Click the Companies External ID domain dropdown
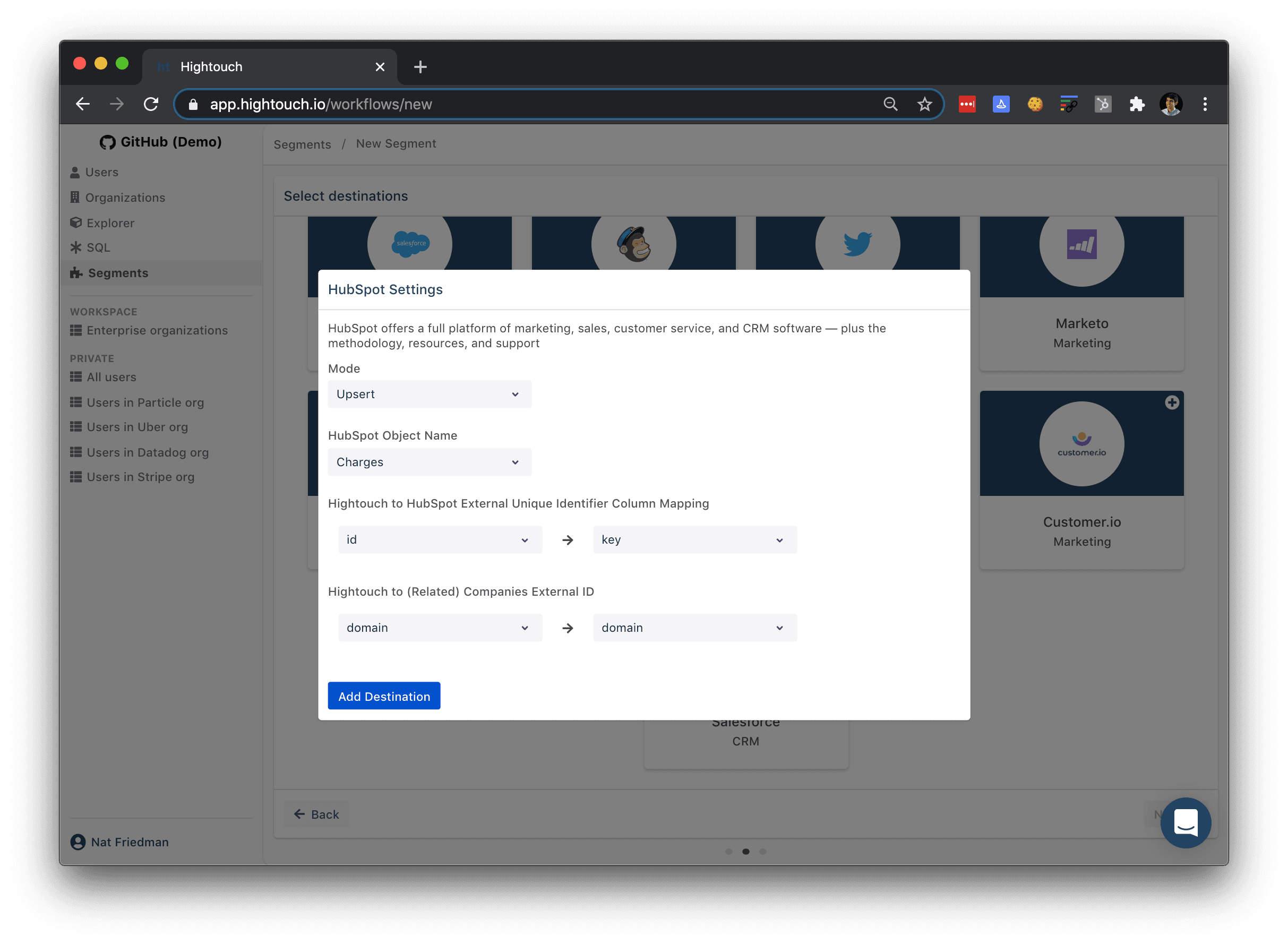 click(x=693, y=627)
